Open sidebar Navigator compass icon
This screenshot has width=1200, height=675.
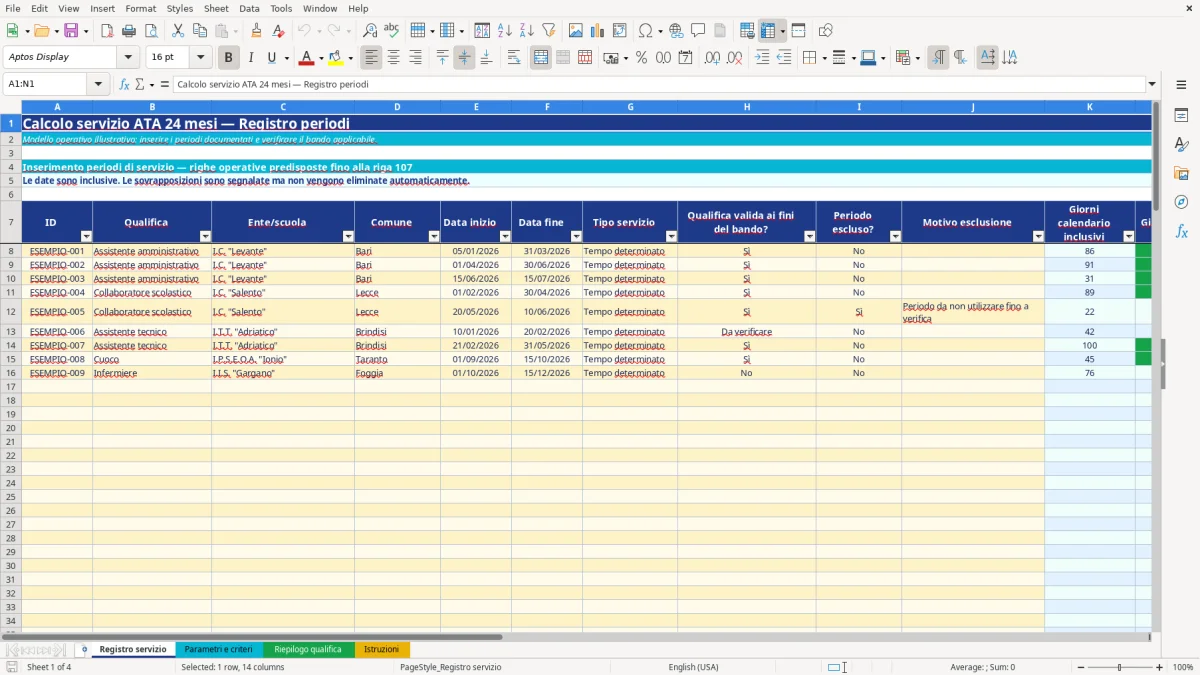1181,202
